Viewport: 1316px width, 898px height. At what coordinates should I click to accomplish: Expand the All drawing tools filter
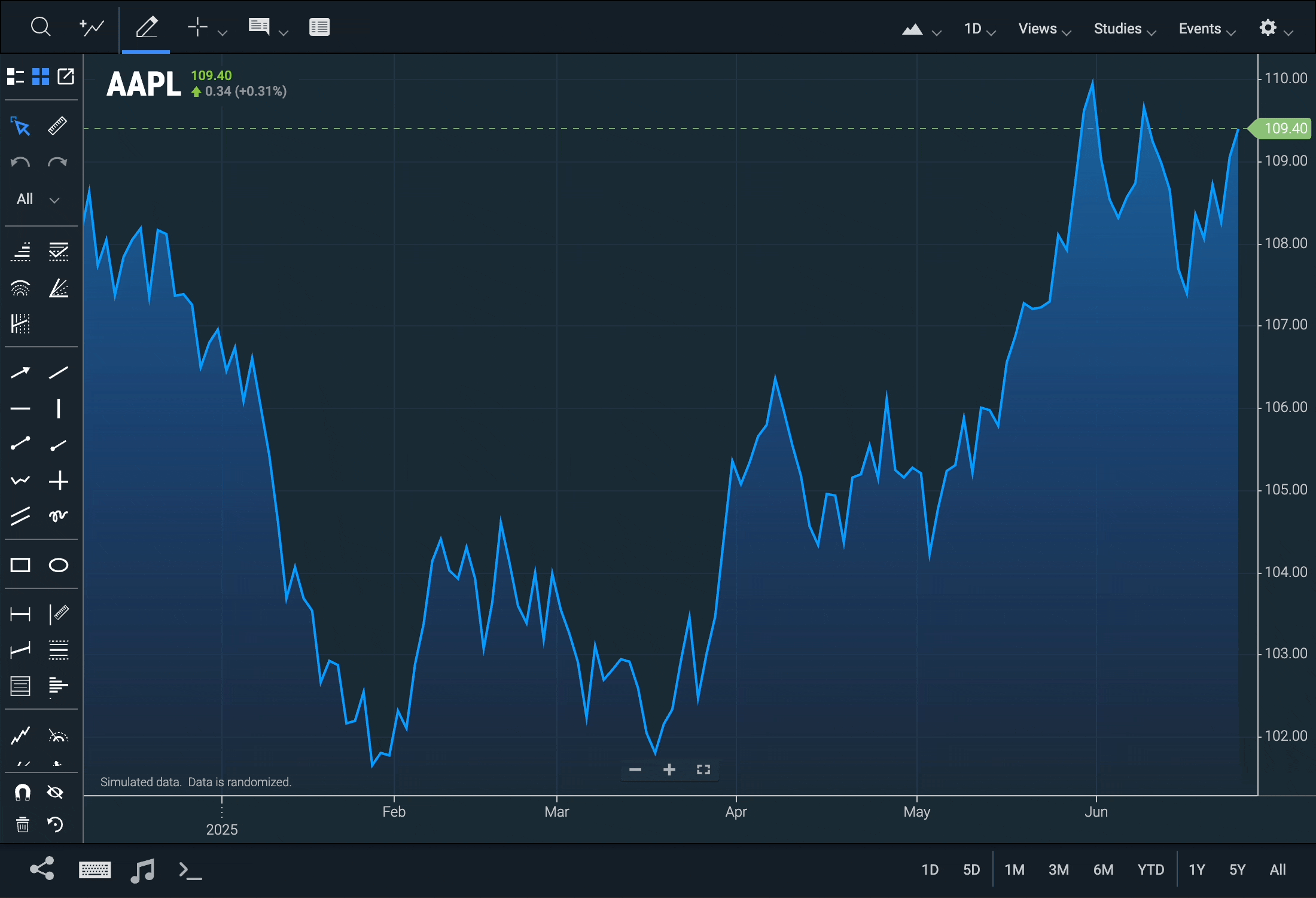39,199
